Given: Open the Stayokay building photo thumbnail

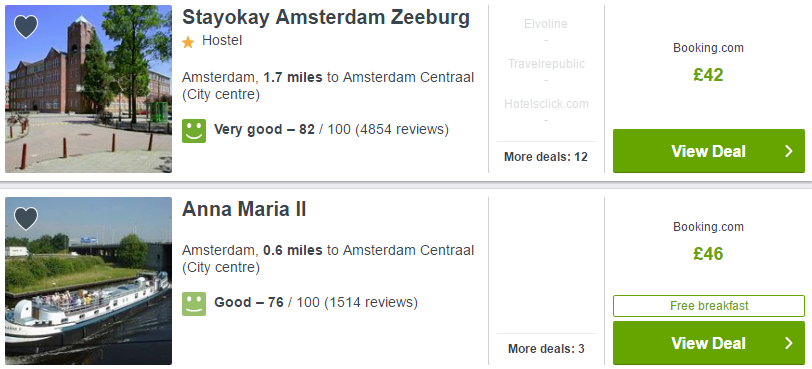Looking at the screenshot, I should [x=89, y=89].
